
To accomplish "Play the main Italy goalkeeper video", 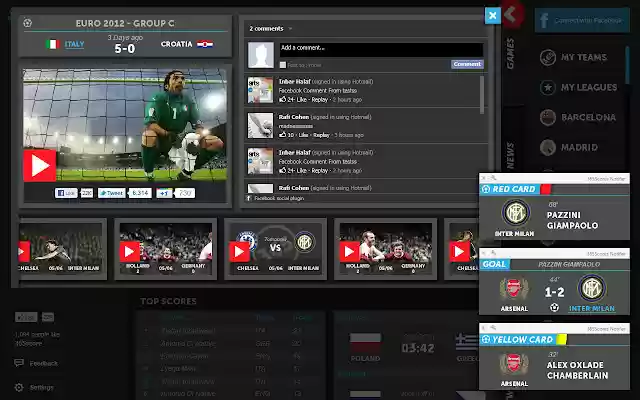I will coord(40,165).
